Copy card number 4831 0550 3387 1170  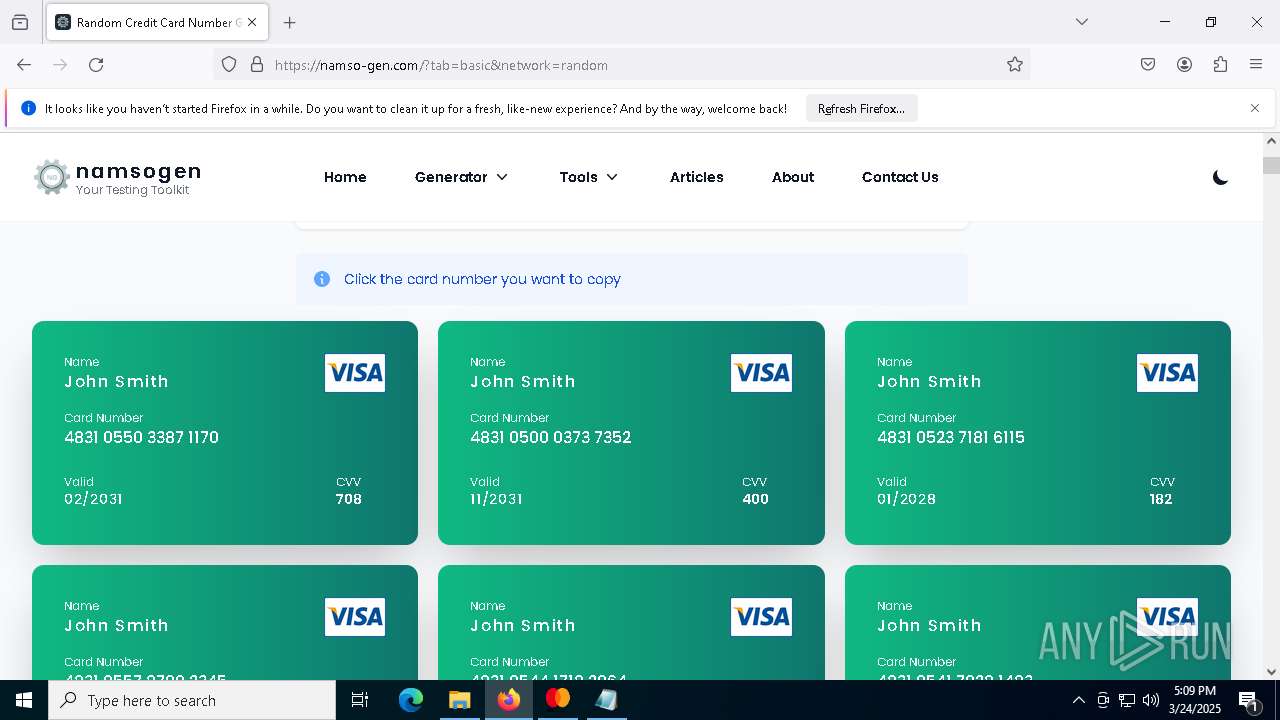click(141, 437)
